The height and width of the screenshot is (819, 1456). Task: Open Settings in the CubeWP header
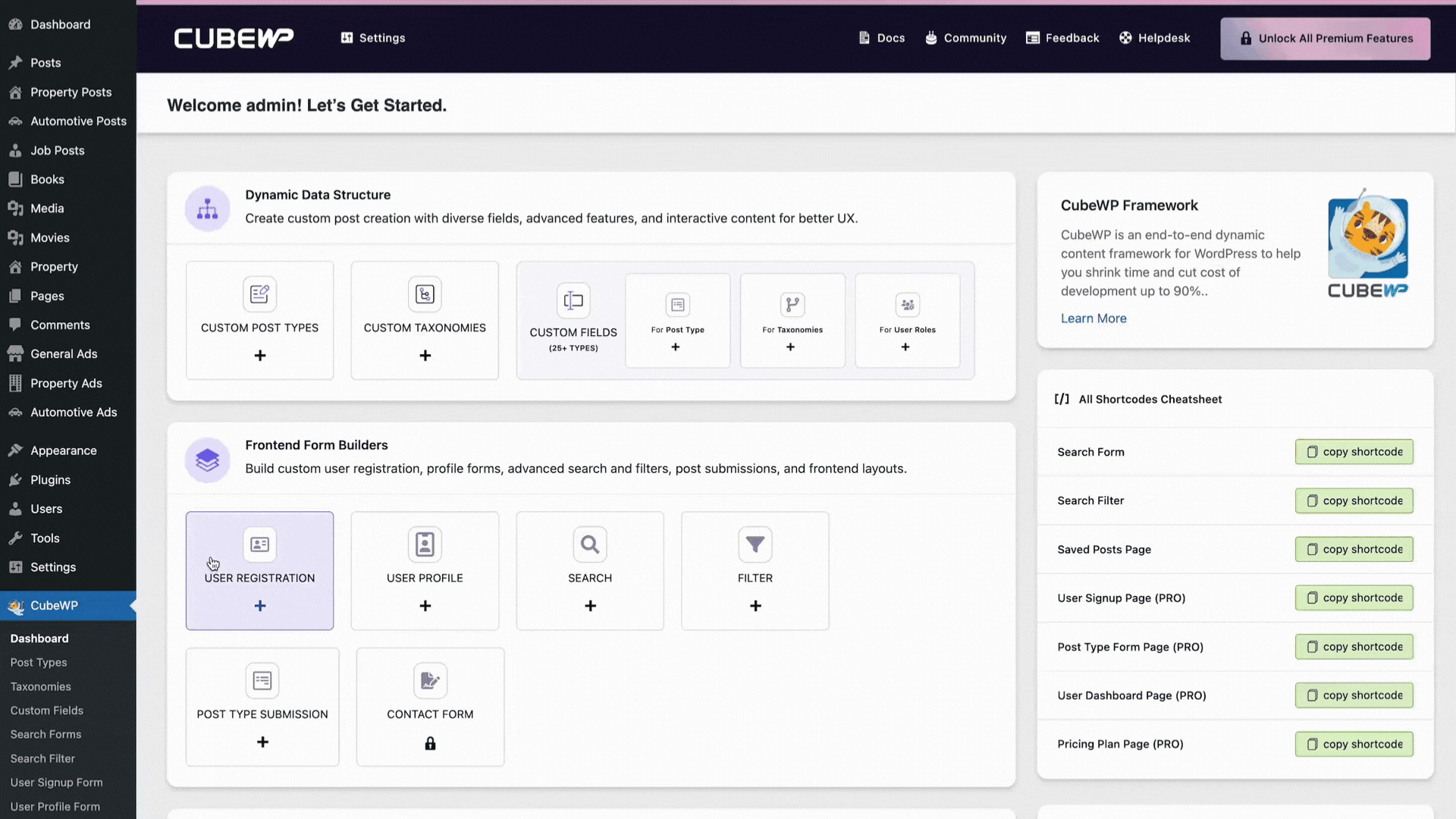click(x=373, y=38)
